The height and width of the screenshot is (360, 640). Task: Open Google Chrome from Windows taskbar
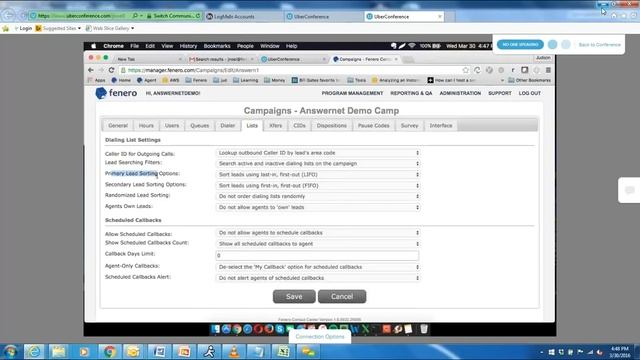click(x=109, y=351)
